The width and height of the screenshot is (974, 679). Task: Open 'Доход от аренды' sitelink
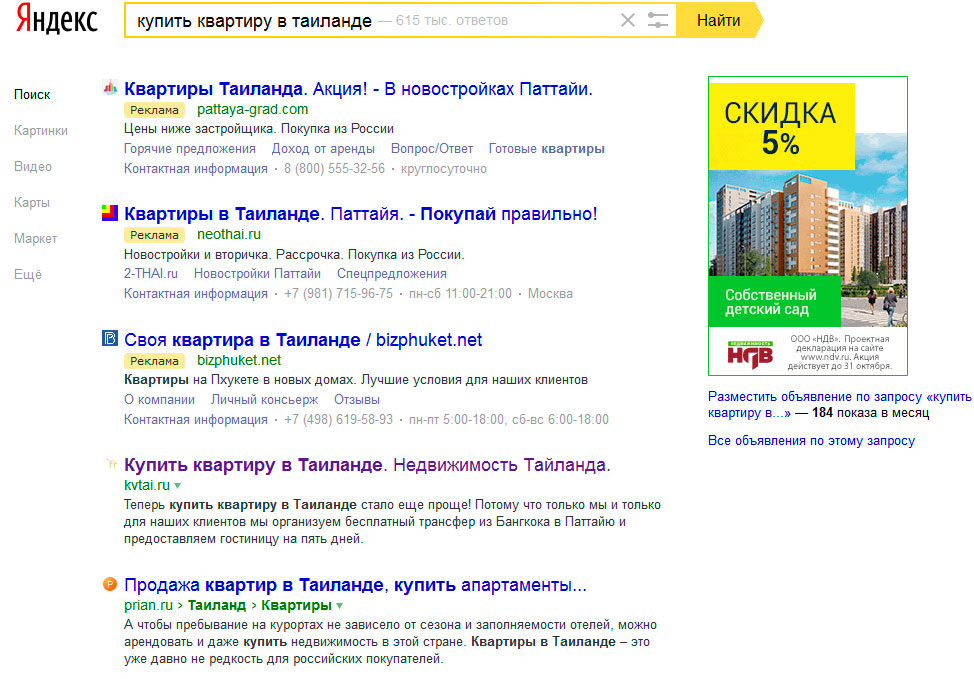pos(323,148)
